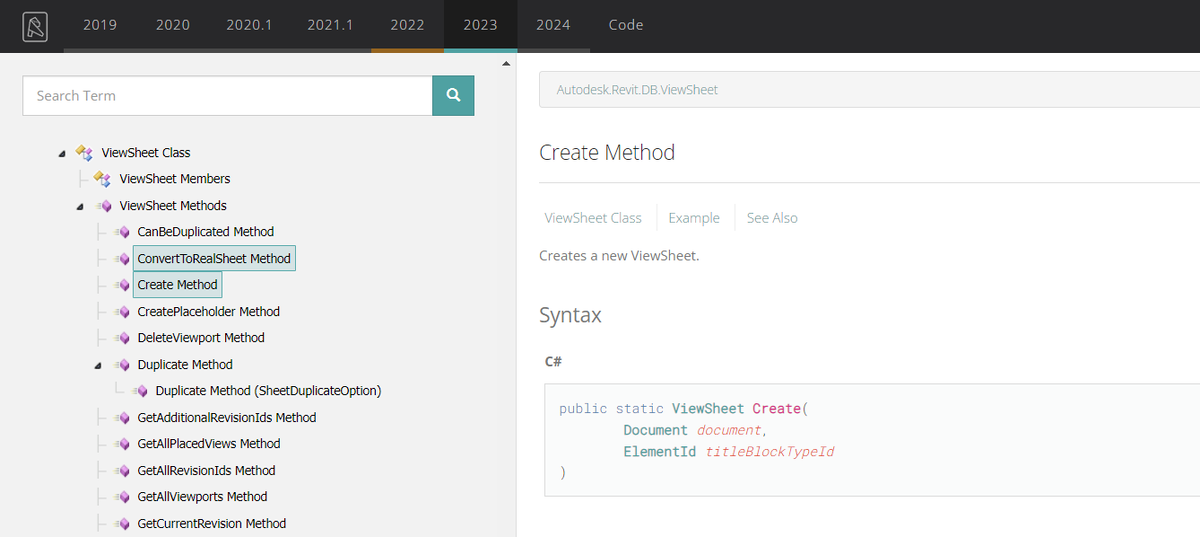Collapse the ViewSheet Class tree node
Viewport: 1200px width, 537px height.
[62, 153]
